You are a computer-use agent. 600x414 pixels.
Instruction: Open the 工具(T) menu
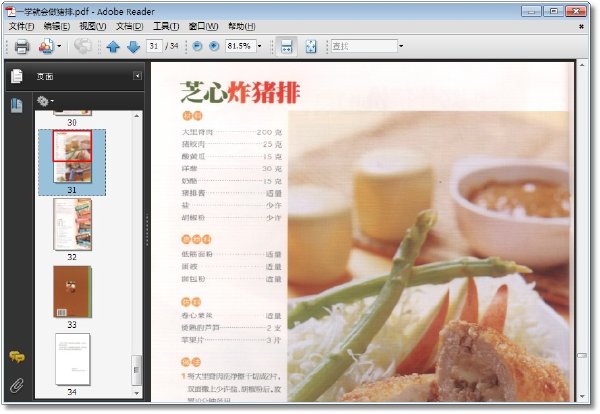click(166, 26)
